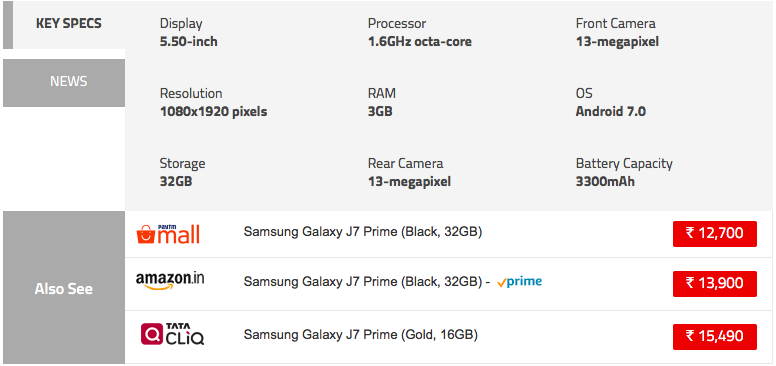Open Galaxy J7 Prime Gold 16GB listing
The image size is (776, 366).
coord(360,335)
